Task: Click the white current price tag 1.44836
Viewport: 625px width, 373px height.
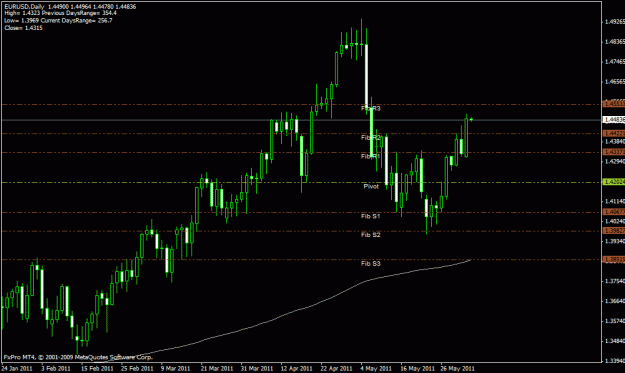Action: click(614, 120)
